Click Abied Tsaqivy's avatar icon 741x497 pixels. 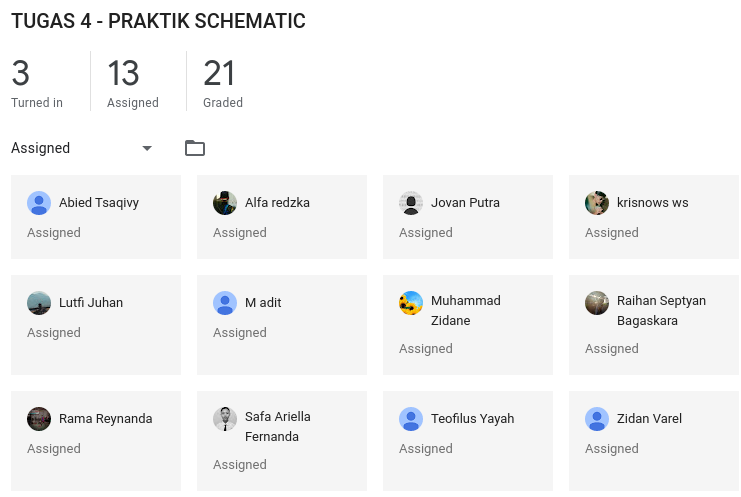click(x=39, y=203)
